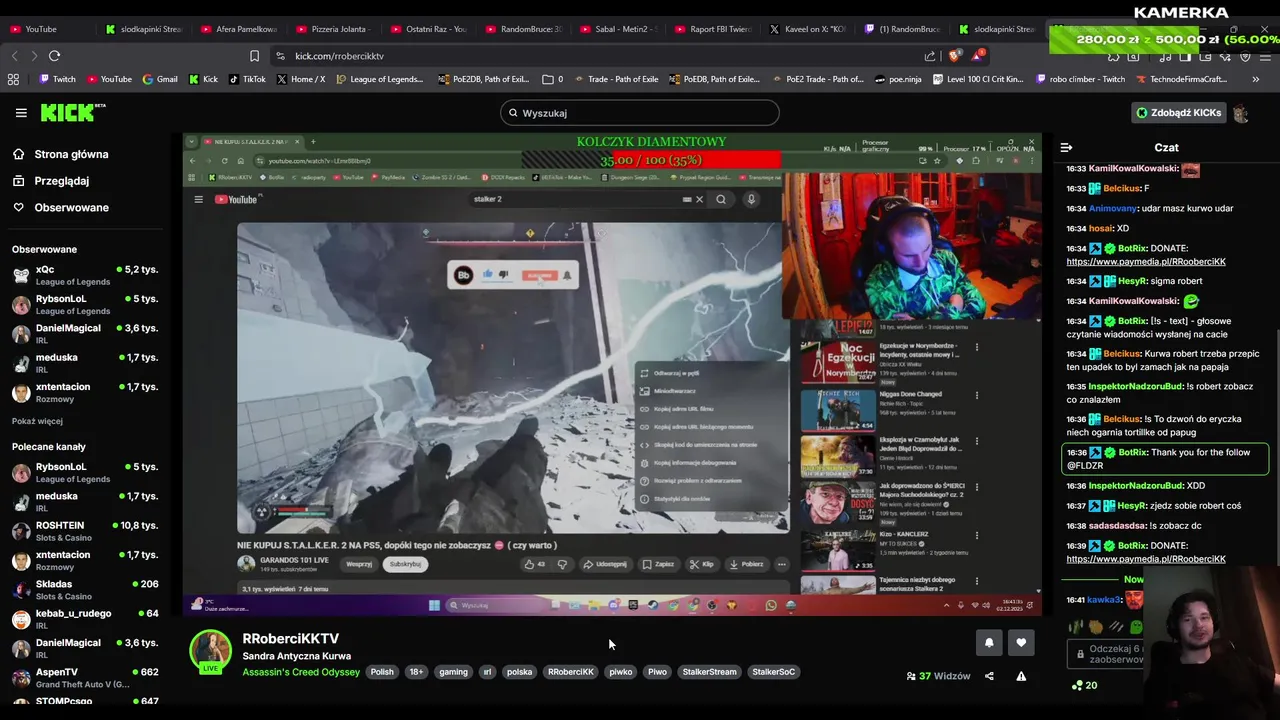Click the RRoberciKKTV channel name
Viewport: 1280px width, 720px height.
[x=291, y=638]
